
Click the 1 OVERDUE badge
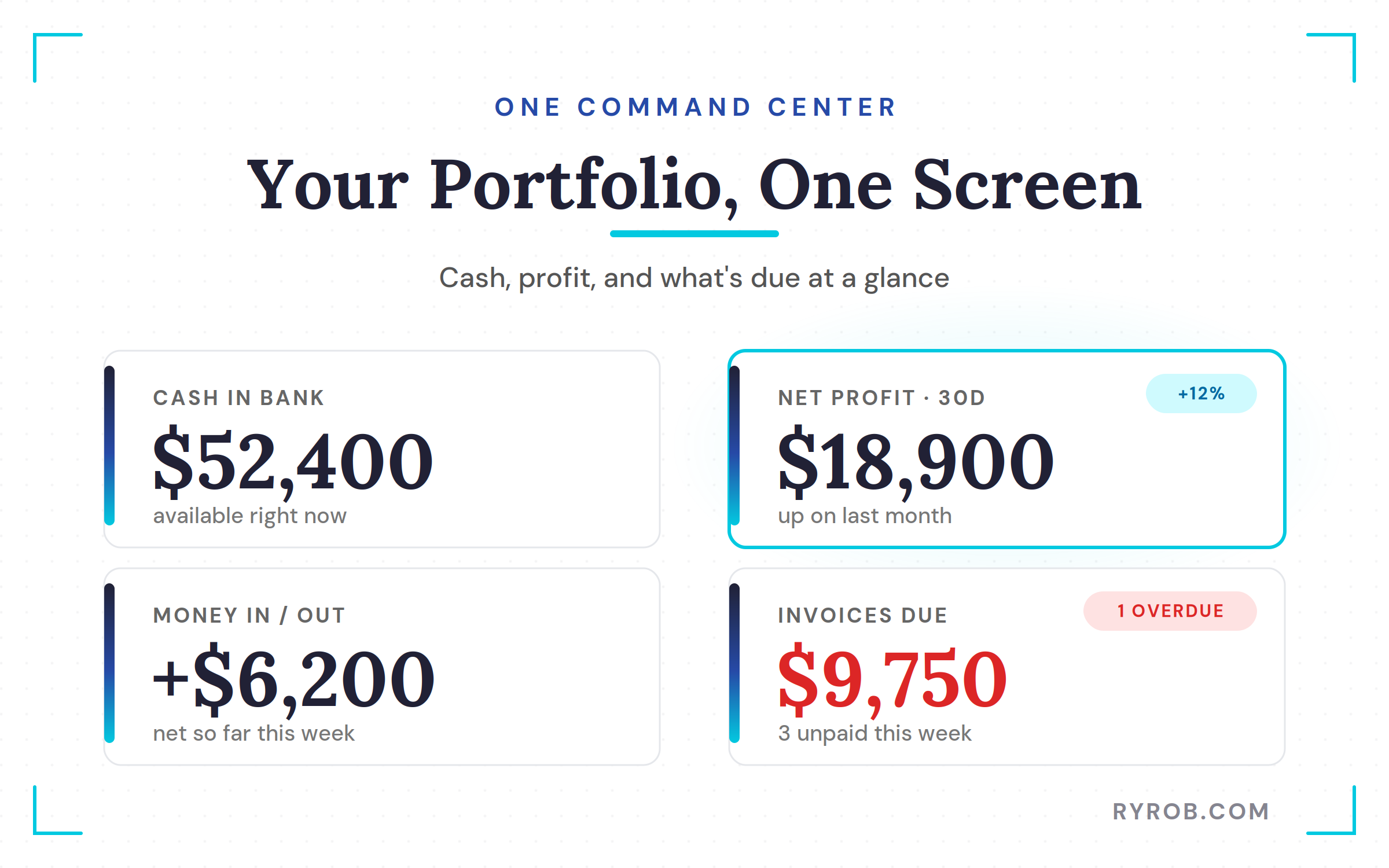pos(1170,611)
